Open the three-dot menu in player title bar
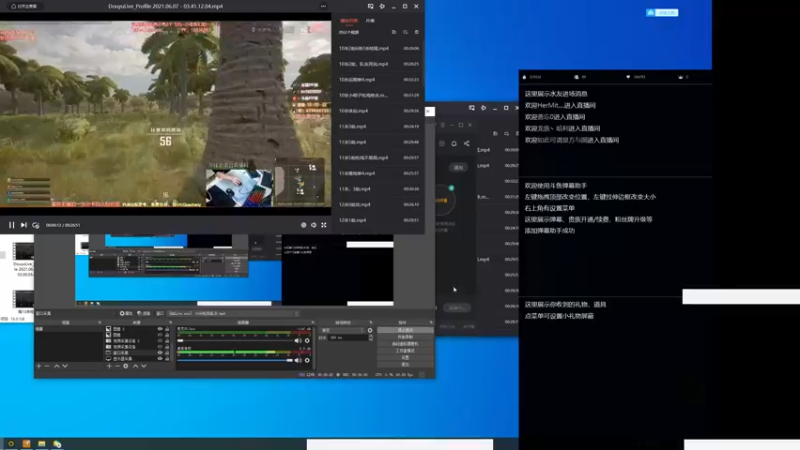Viewport: 800px width, 450px height. pyautogui.click(x=323, y=6)
